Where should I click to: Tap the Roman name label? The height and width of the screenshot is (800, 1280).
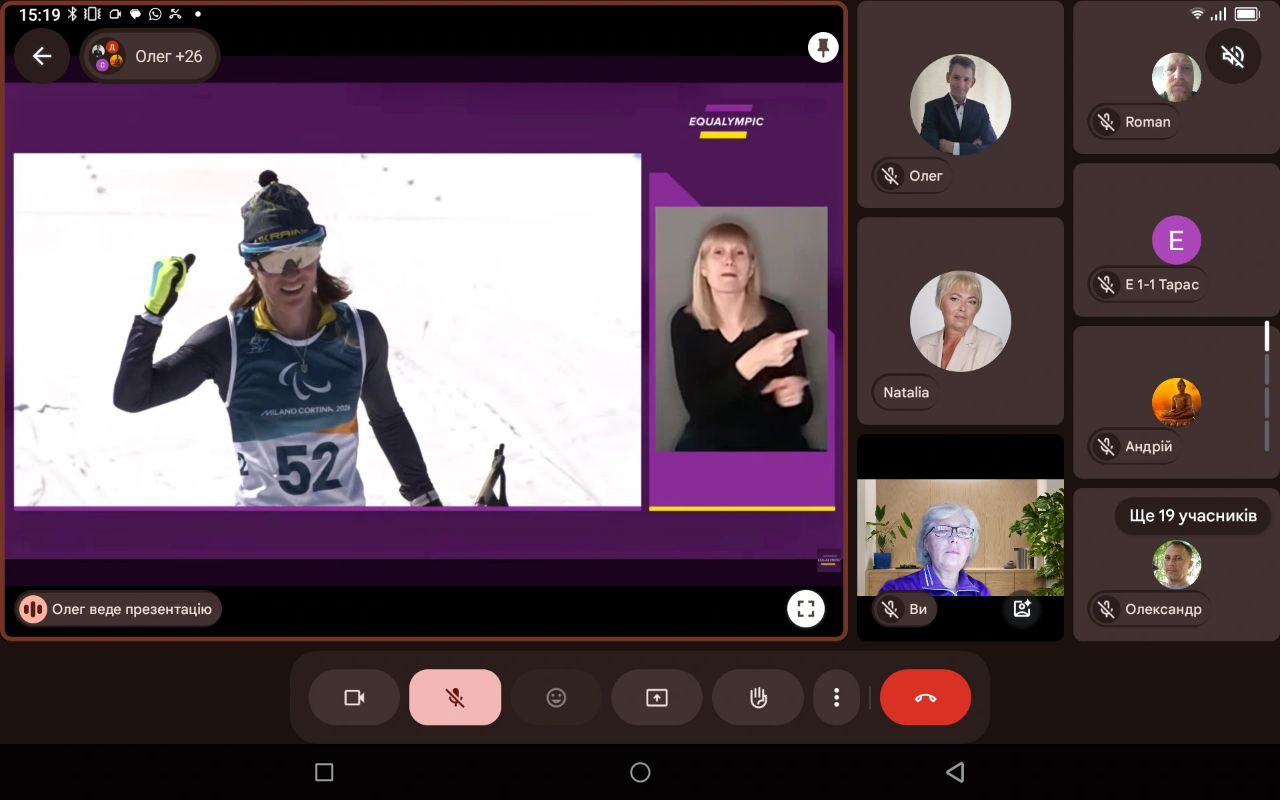tap(1148, 122)
